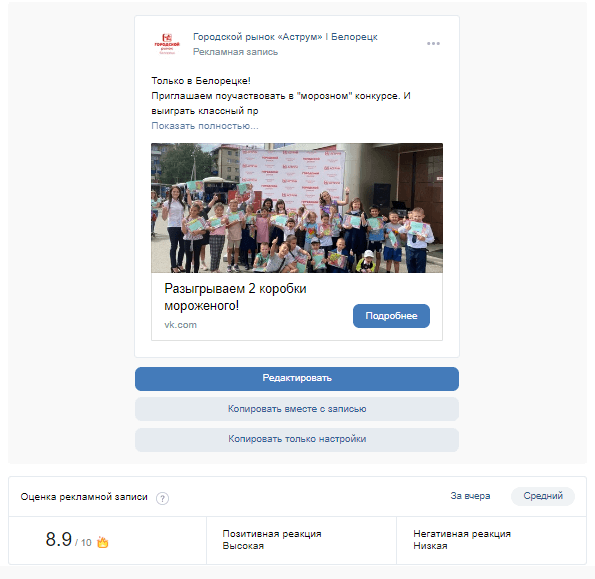The image size is (595, 579).
Task: Select the Позитивная реакция Высокая cell
Action: [x=301, y=540]
